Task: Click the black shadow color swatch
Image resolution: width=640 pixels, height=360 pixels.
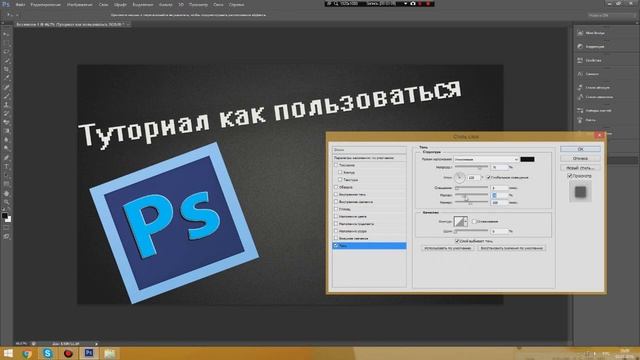Action: [x=527, y=159]
